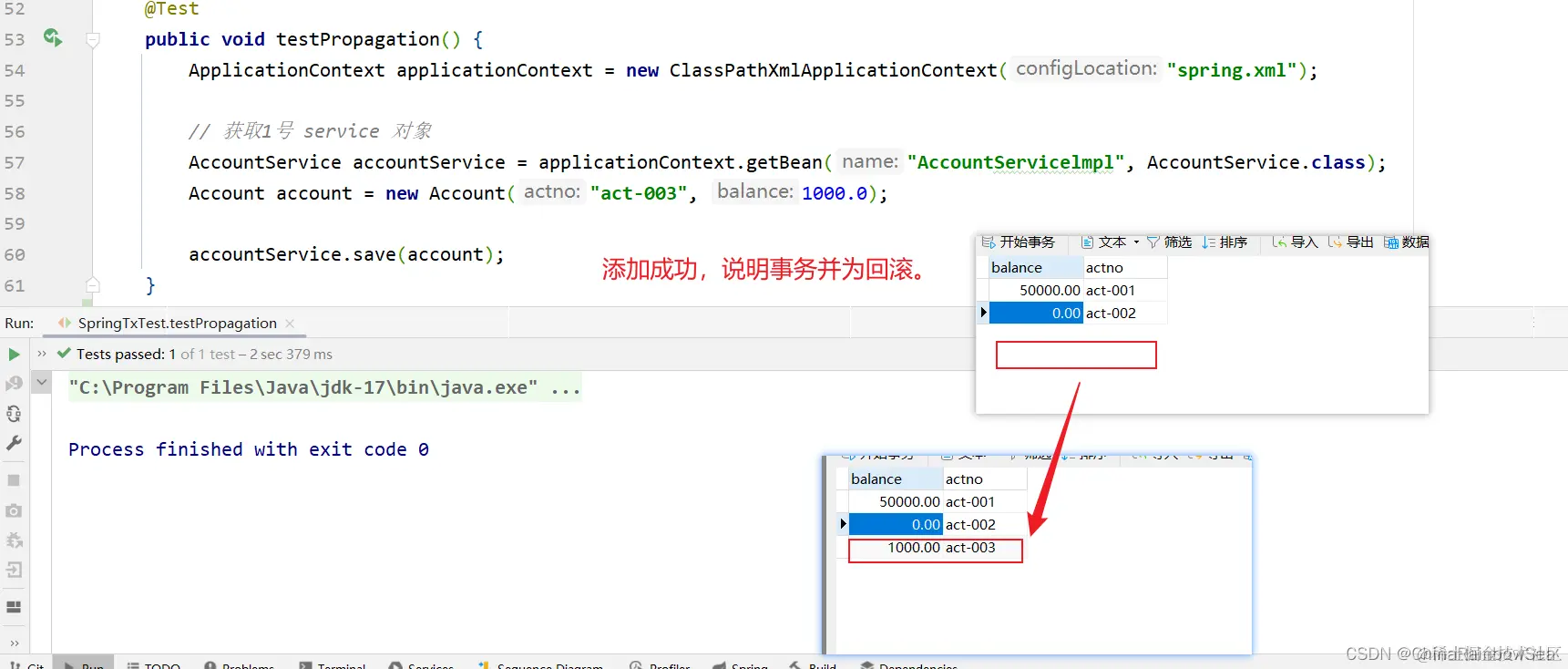Image resolution: width=1568 pixels, height=669 pixels.
Task: Click balance column header in lower table
Action: click(x=896, y=479)
